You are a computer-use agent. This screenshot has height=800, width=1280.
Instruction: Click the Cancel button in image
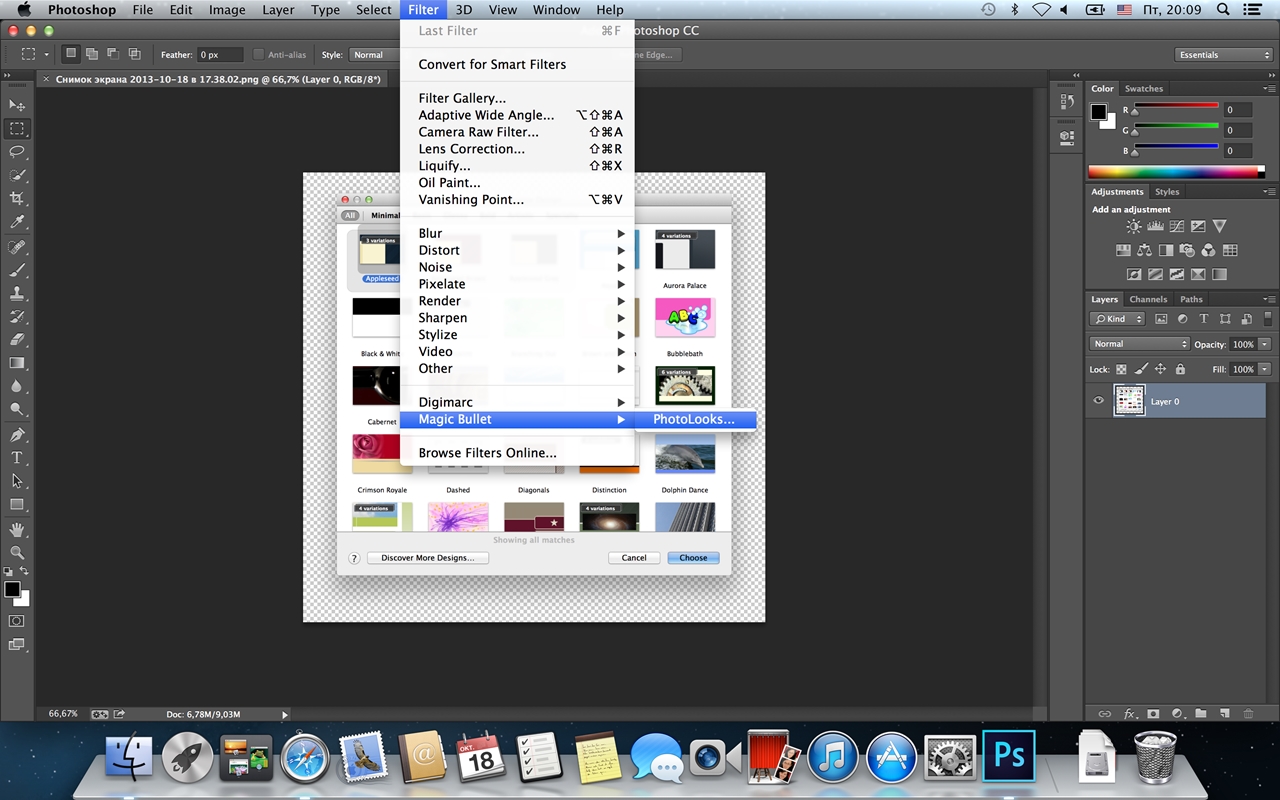pos(634,558)
